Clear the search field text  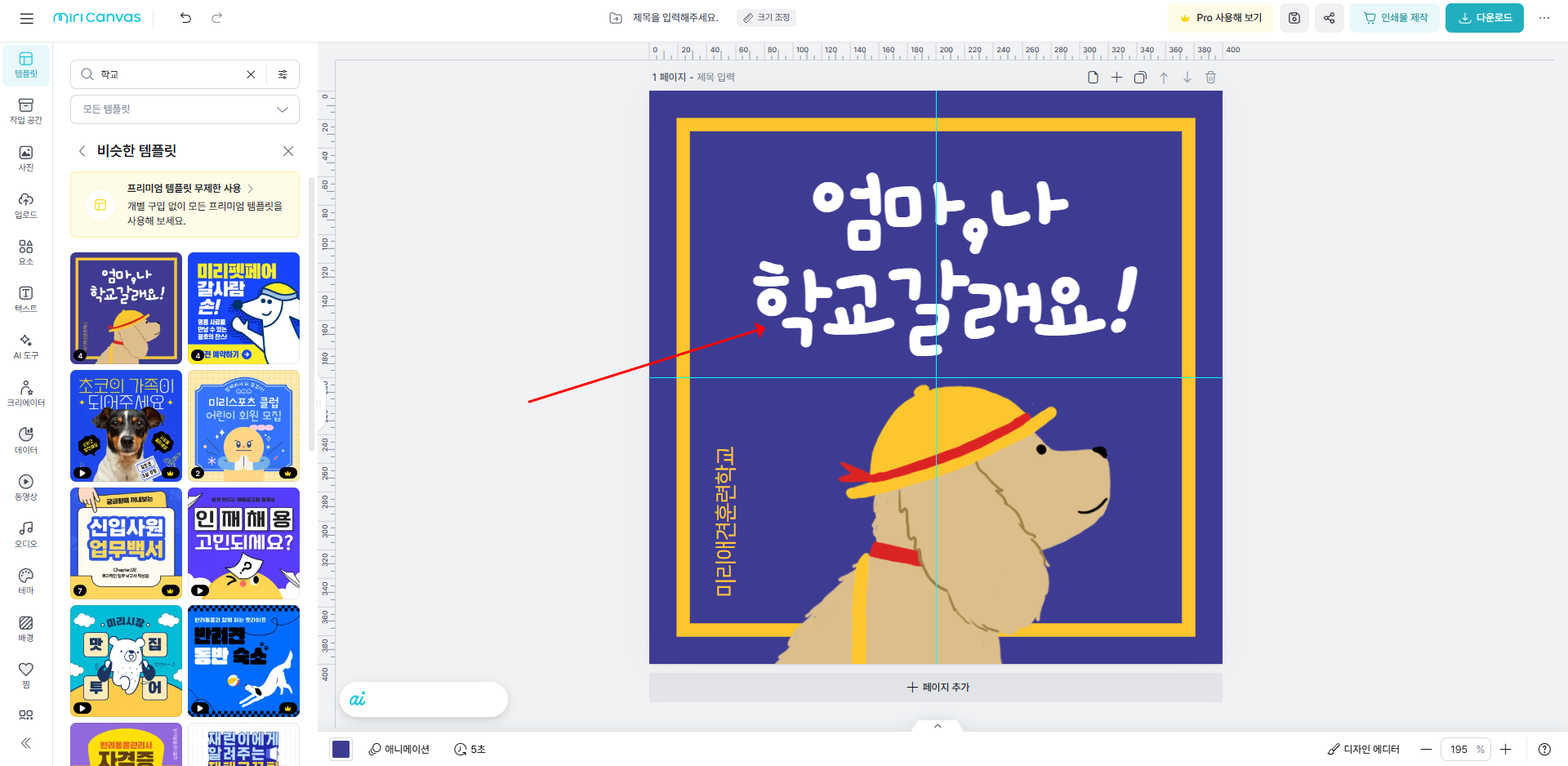click(x=251, y=74)
